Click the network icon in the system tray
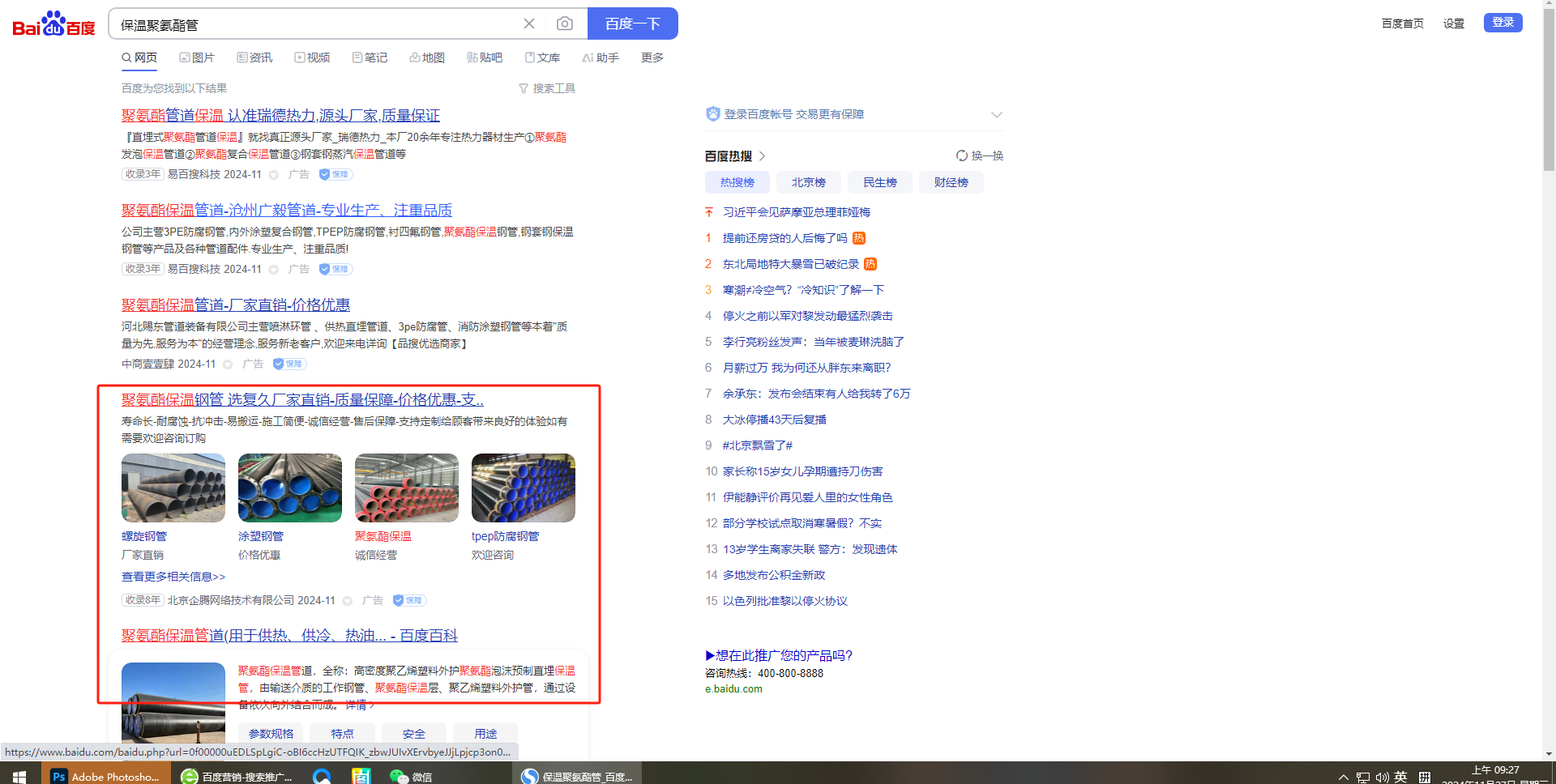1556x784 pixels. pyautogui.click(x=1363, y=778)
